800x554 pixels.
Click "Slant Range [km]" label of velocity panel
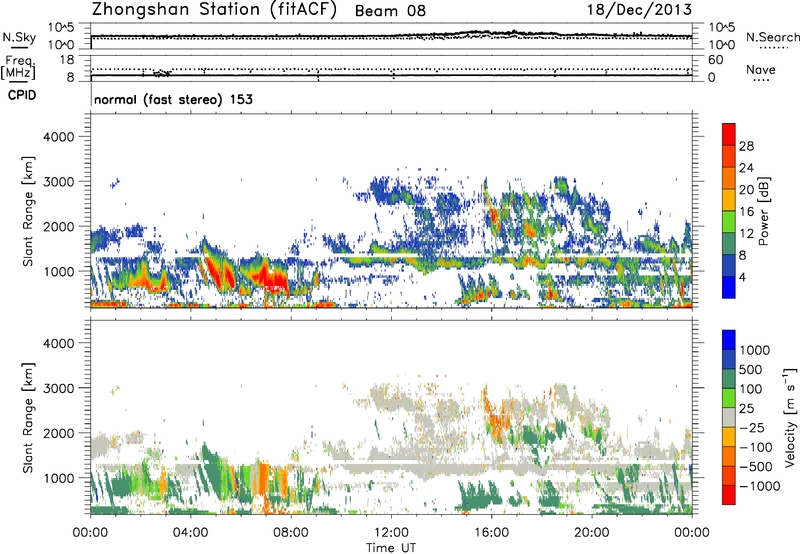[x=28, y=417]
